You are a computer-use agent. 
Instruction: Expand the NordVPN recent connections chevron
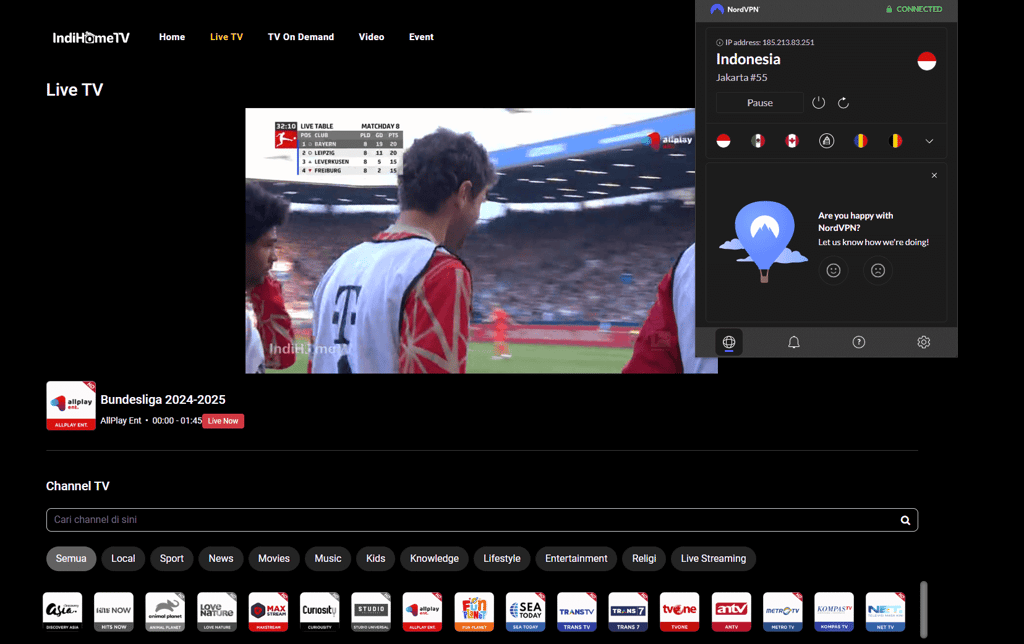(929, 141)
